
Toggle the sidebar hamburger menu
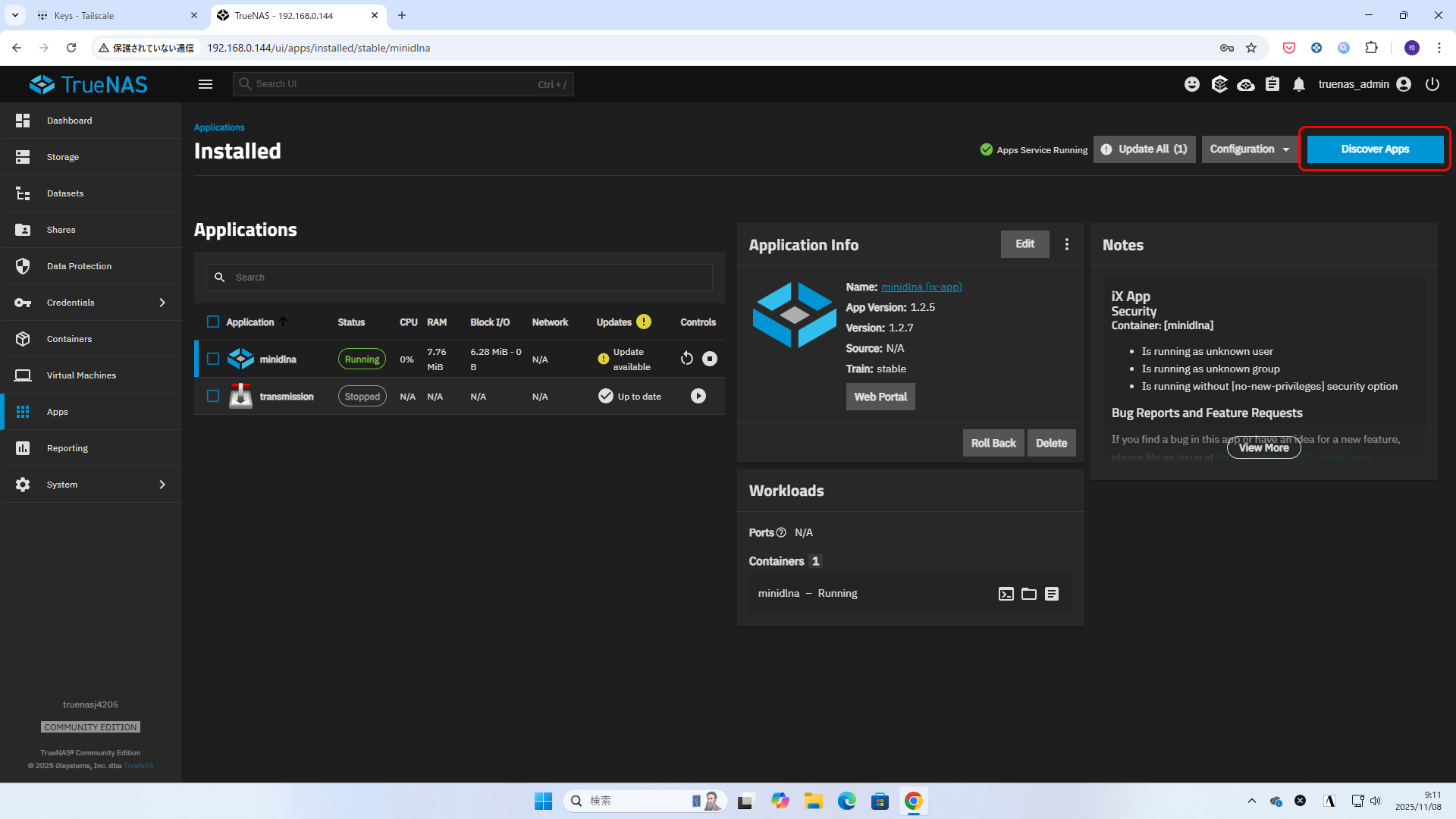click(206, 84)
